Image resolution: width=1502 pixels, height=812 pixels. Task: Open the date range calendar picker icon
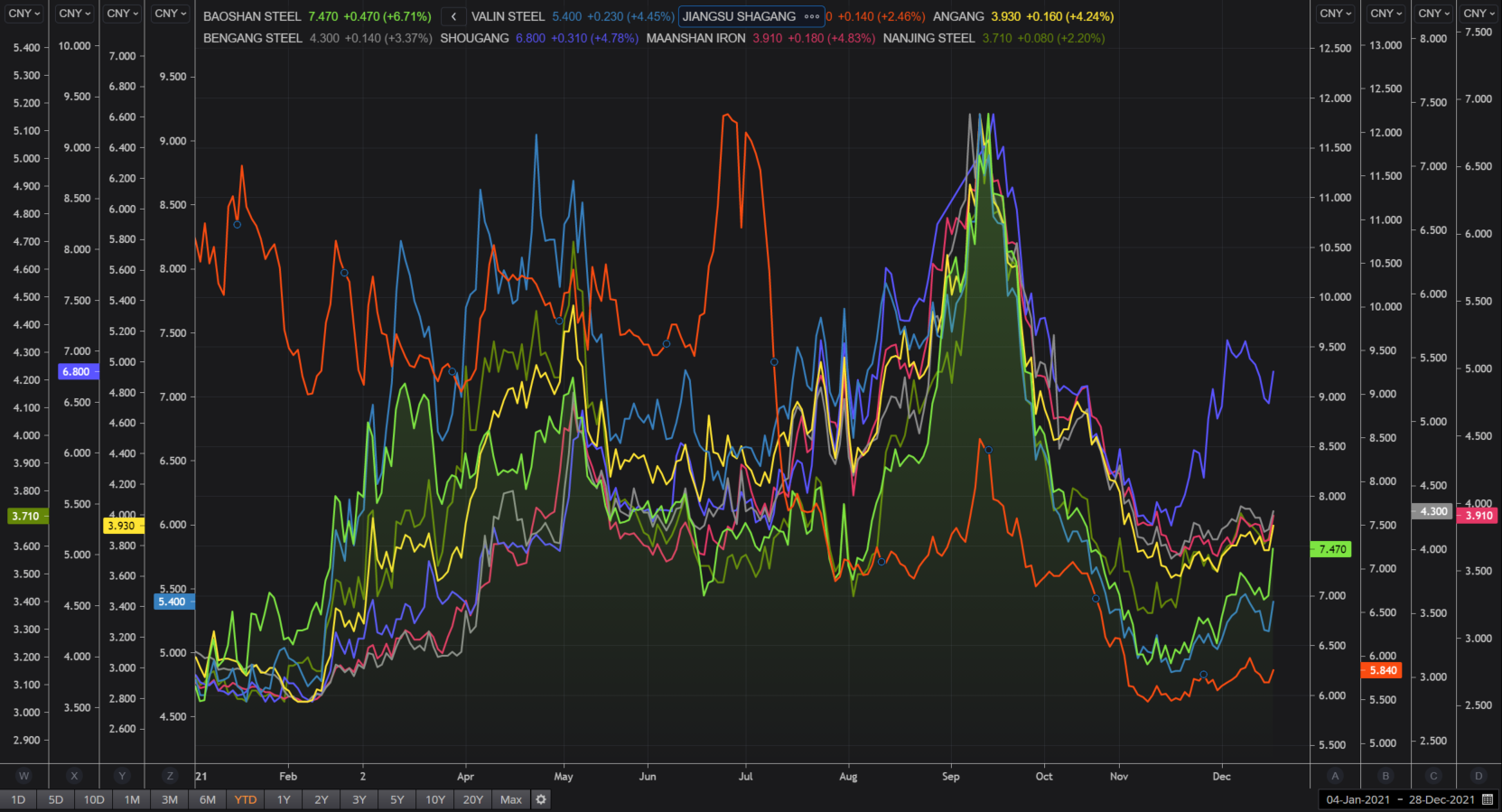(x=1488, y=799)
